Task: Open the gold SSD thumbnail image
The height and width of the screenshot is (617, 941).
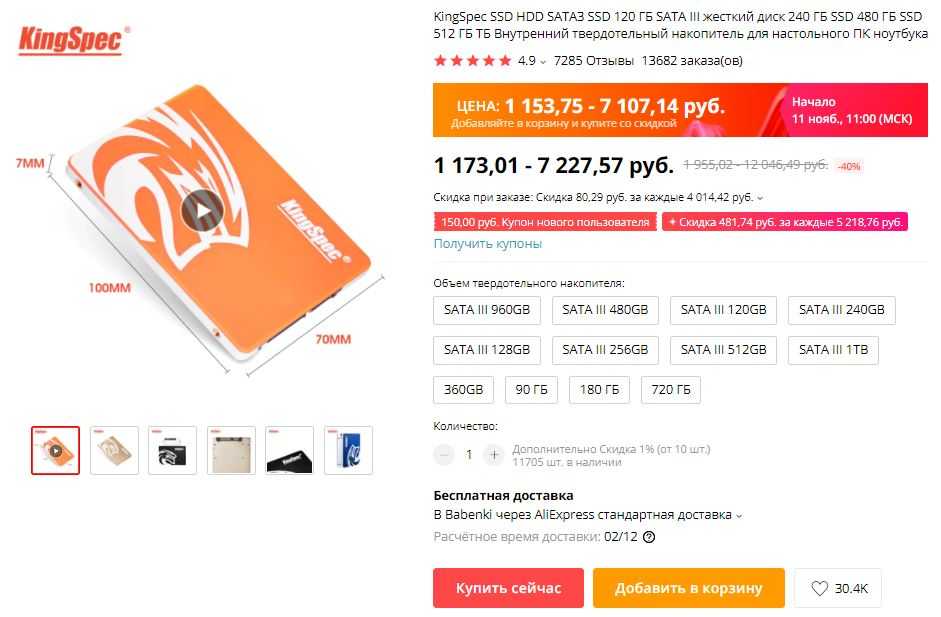Action: (x=114, y=450)
